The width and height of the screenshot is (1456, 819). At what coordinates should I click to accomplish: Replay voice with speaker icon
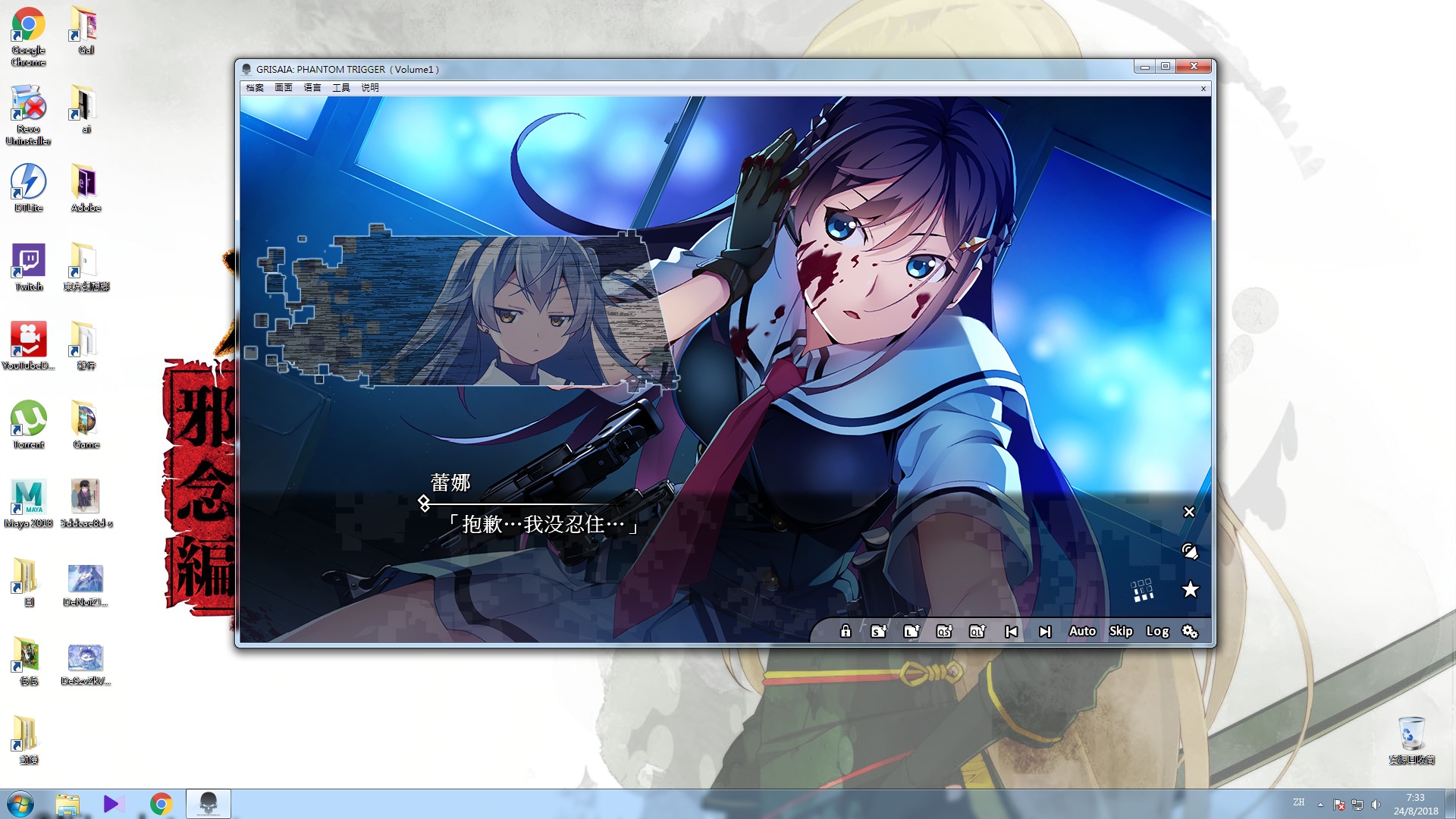pos(1190,551)
